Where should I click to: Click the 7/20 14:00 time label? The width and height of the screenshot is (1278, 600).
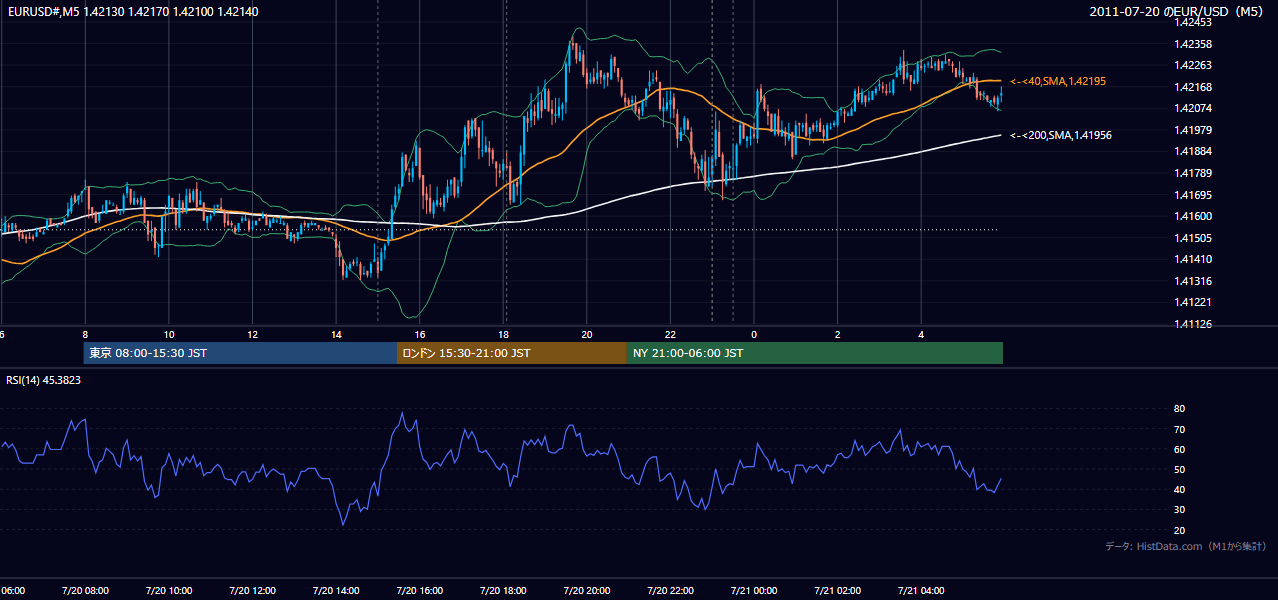tap(335, 591)
